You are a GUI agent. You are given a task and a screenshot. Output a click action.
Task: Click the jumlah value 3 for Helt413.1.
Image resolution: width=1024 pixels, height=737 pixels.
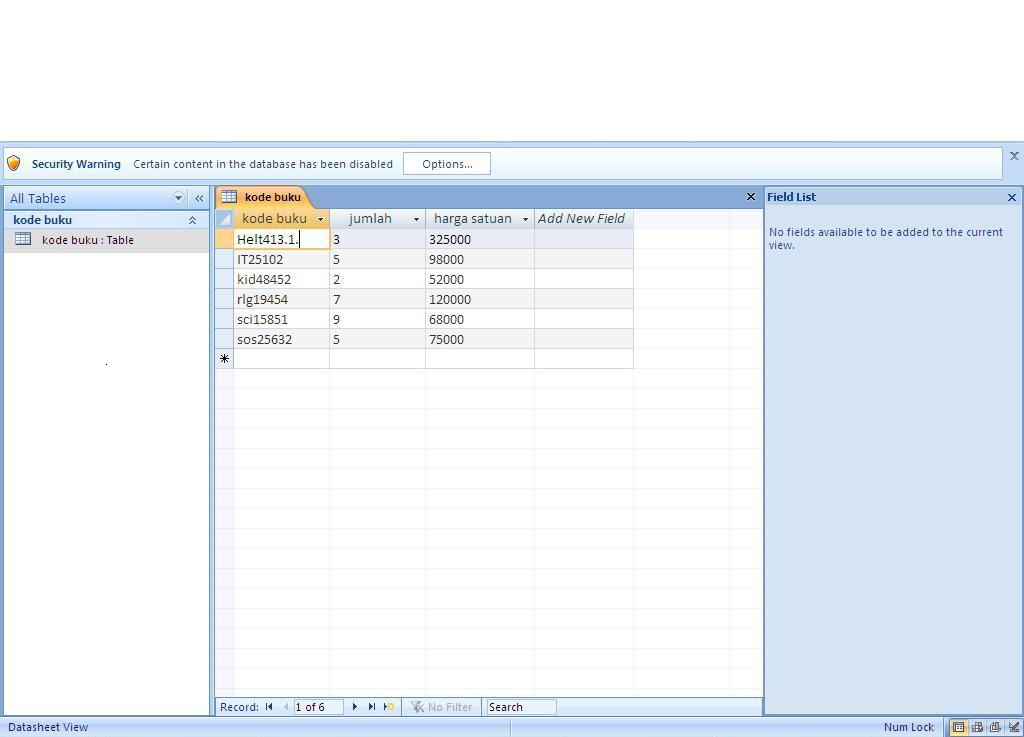(377, 240)
